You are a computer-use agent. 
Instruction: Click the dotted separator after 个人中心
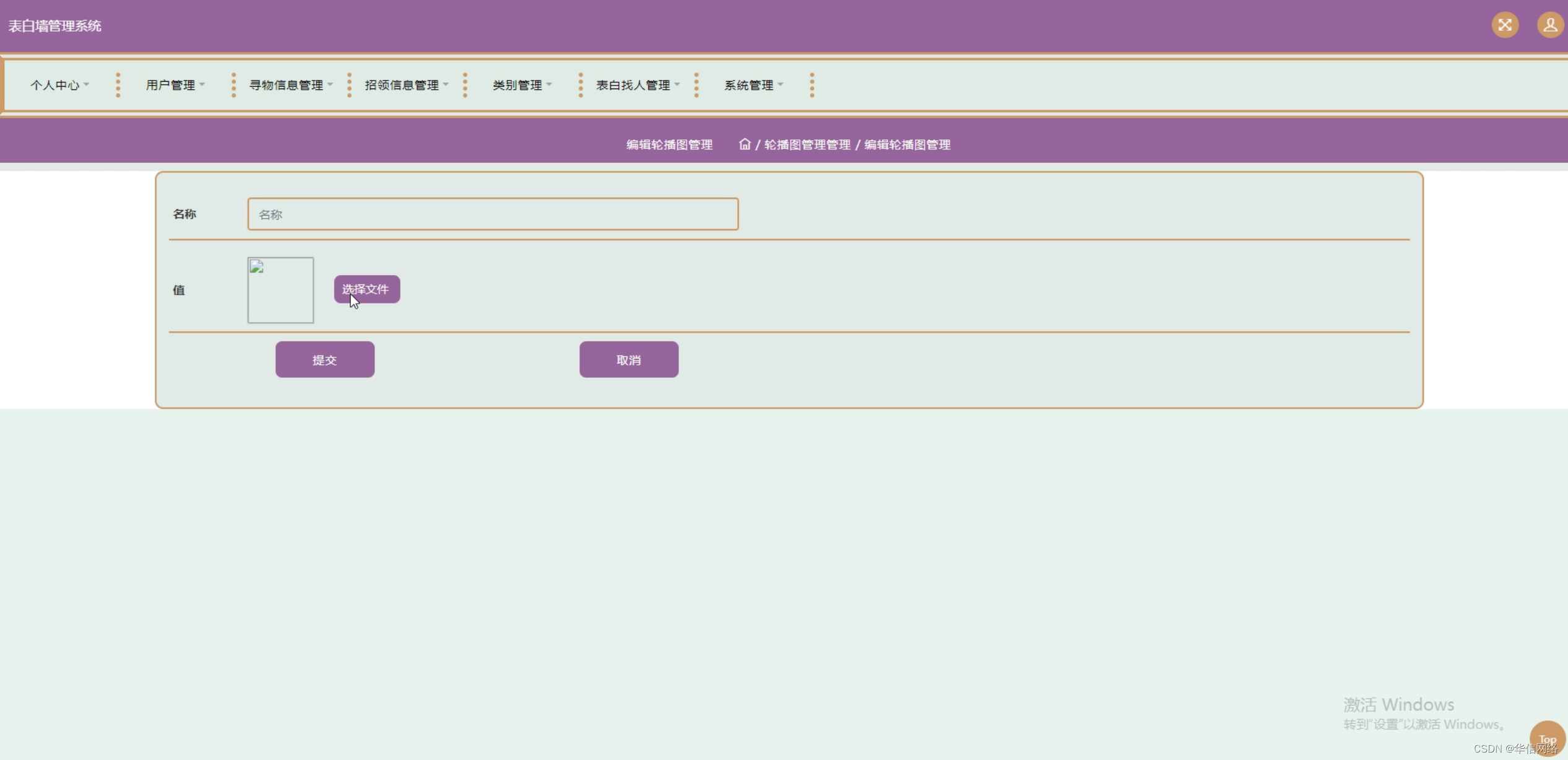(118, 85)
